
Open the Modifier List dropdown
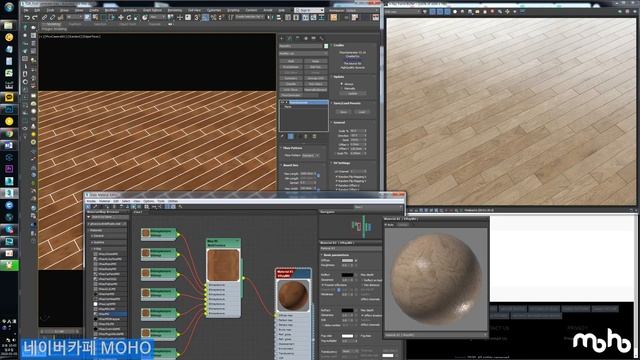(x=303, y=53)
